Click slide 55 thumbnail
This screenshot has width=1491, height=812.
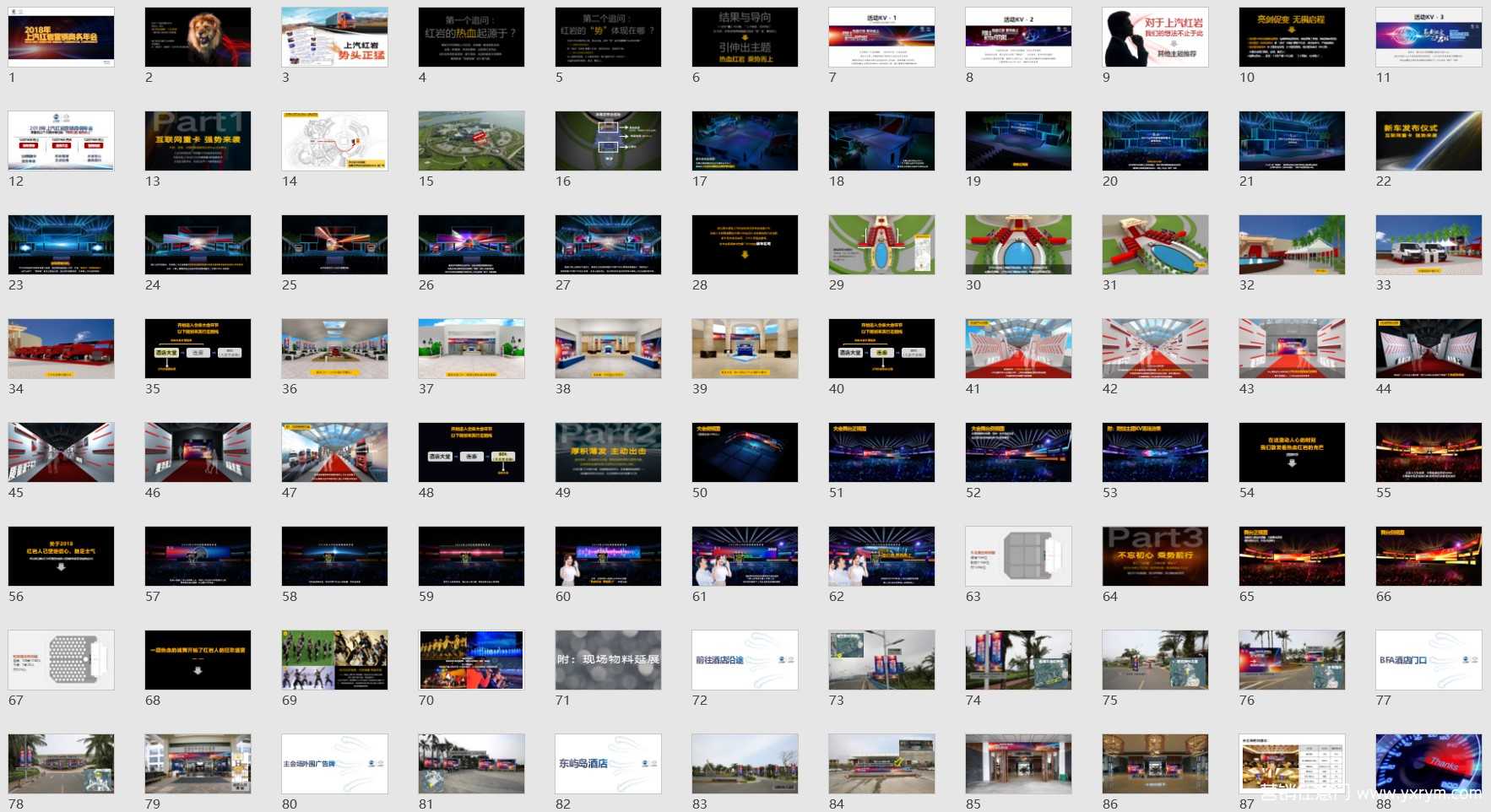pos(1429,452)
